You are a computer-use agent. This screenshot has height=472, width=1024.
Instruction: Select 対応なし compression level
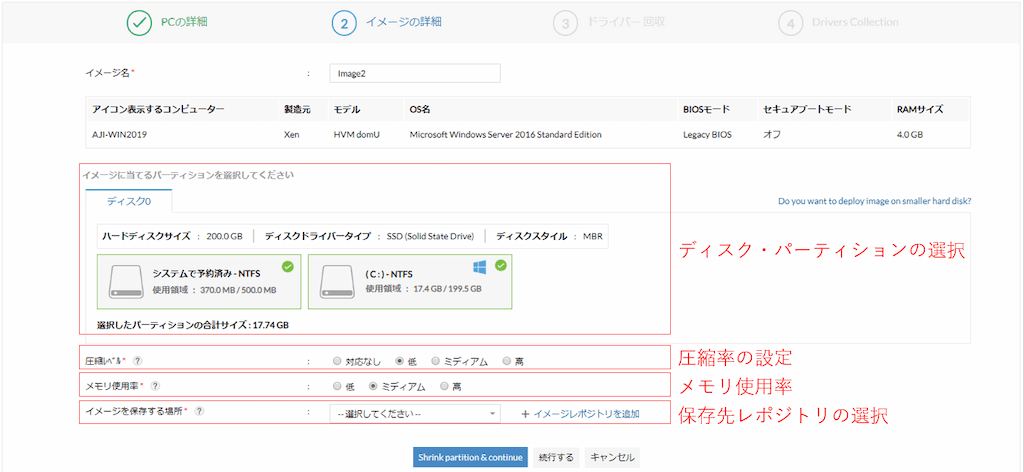click(337, 360)
